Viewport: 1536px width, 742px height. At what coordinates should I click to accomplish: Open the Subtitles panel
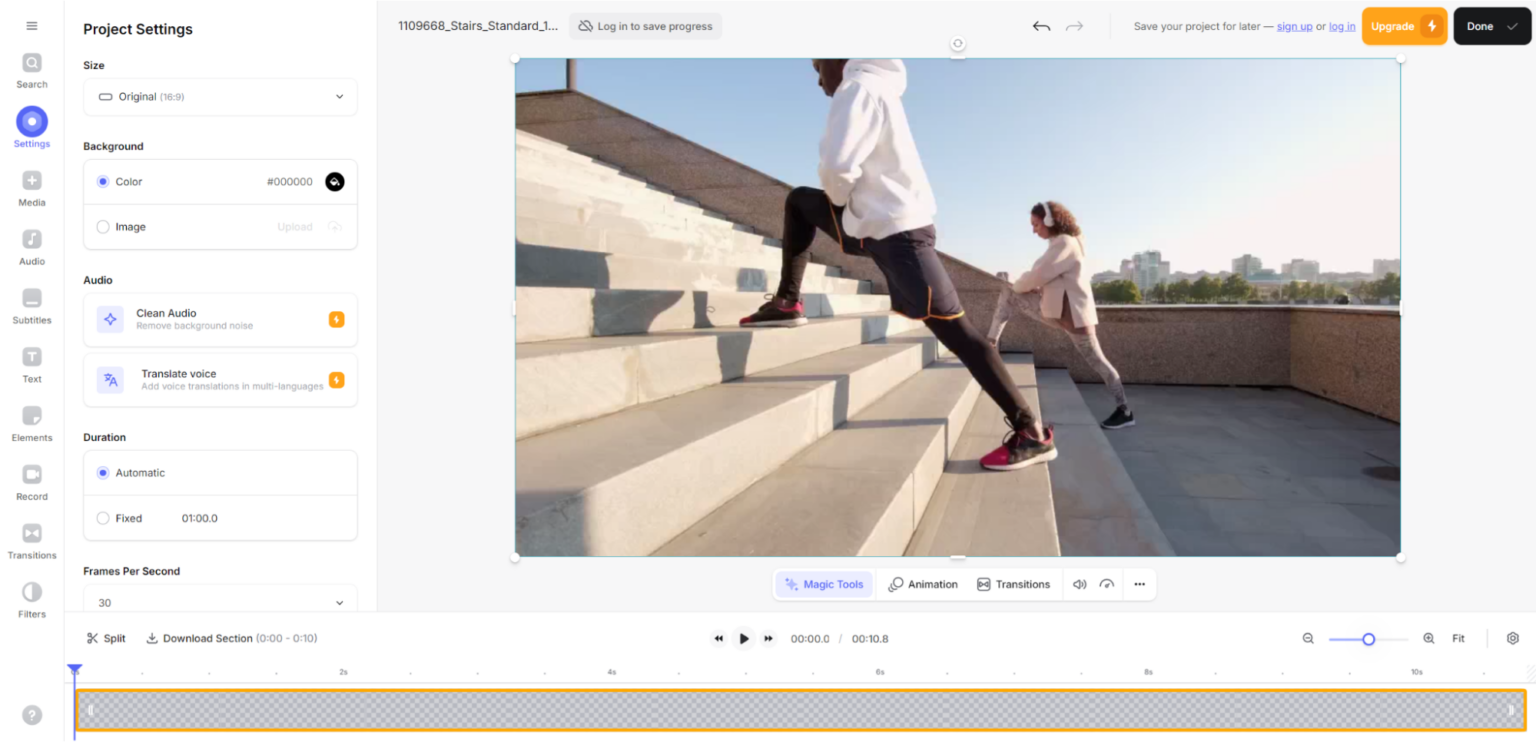pos(32,305)
